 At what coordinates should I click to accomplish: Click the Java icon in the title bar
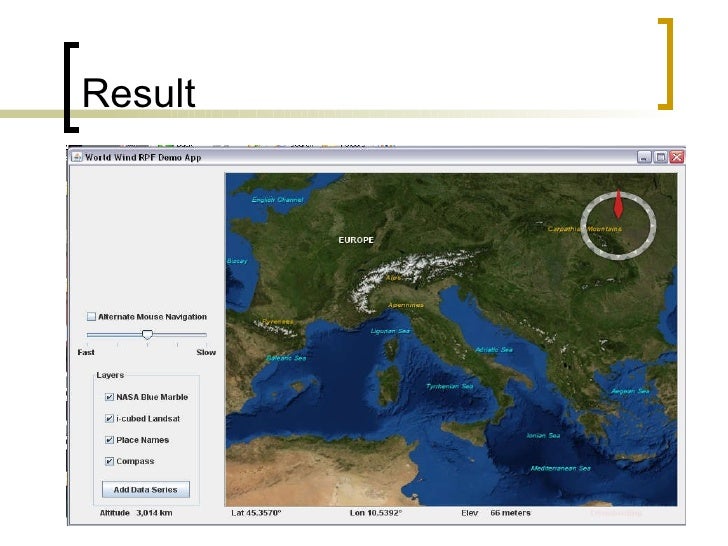coord(77,157)
